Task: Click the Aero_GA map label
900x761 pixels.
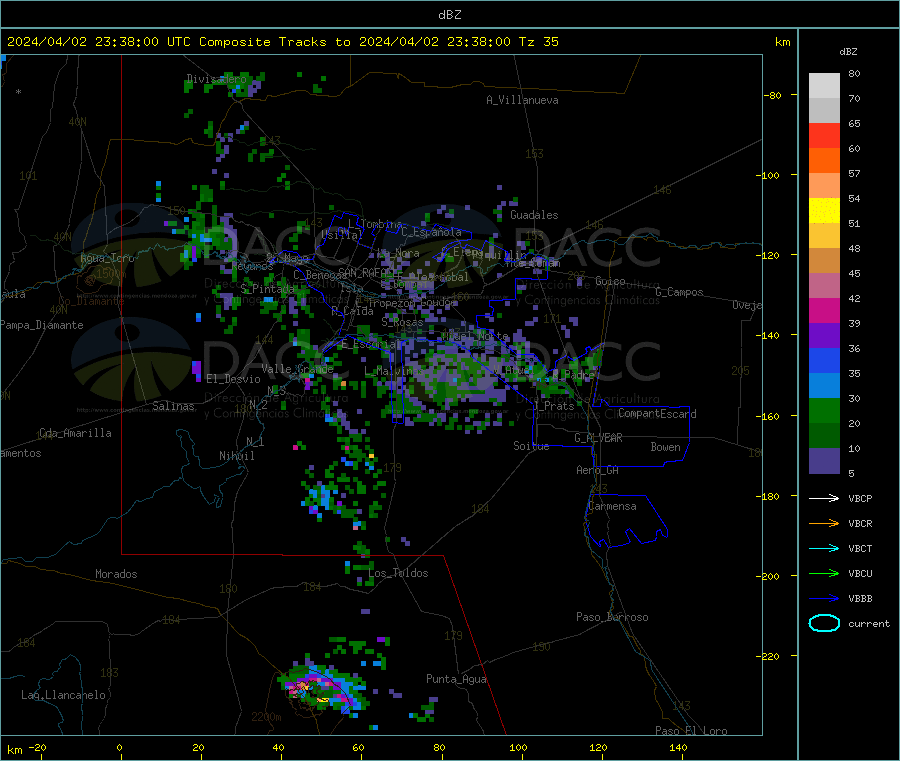Action: (x=598, y=470)
